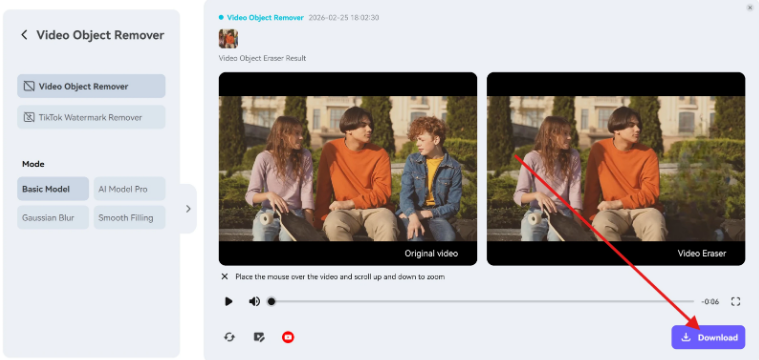Open the small video thumbnail under the timestamp
The height and width of the screenshot is (360, 759).
pos(228,38)
